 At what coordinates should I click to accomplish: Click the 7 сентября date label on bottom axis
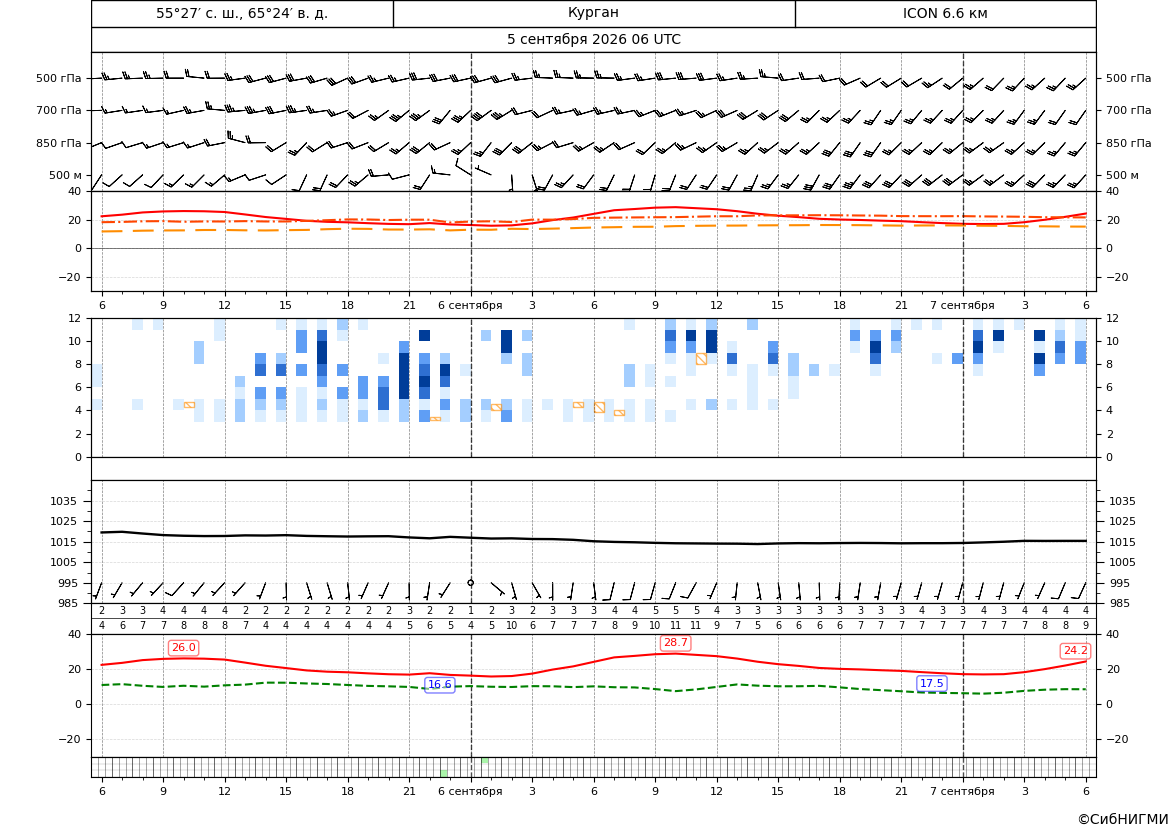coord(962,791)
